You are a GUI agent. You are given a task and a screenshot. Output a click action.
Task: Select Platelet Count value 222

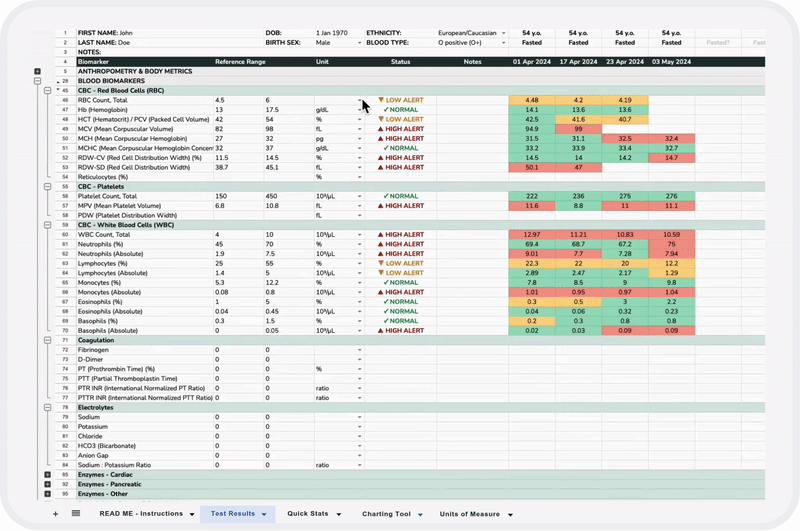(532, 196)
